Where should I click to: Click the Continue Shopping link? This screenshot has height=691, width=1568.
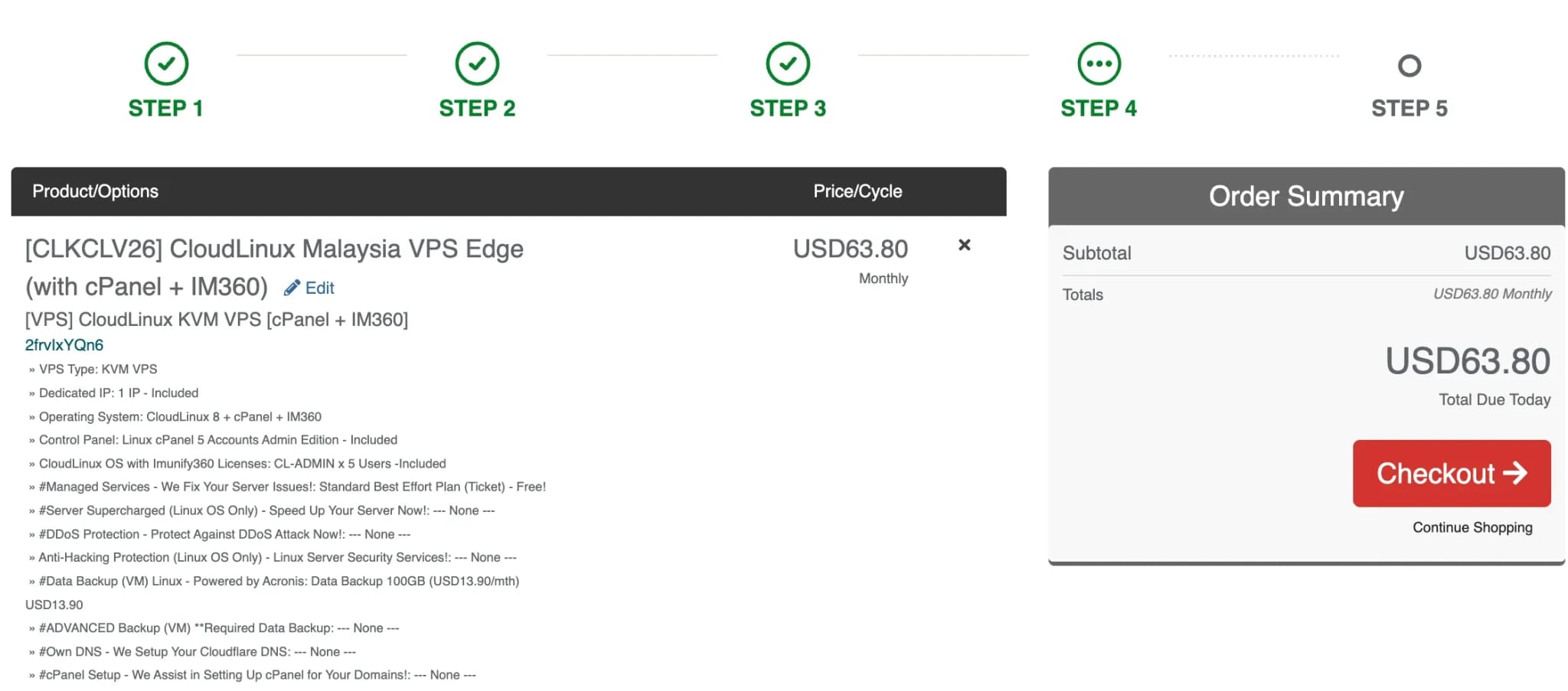(1472, 527)
